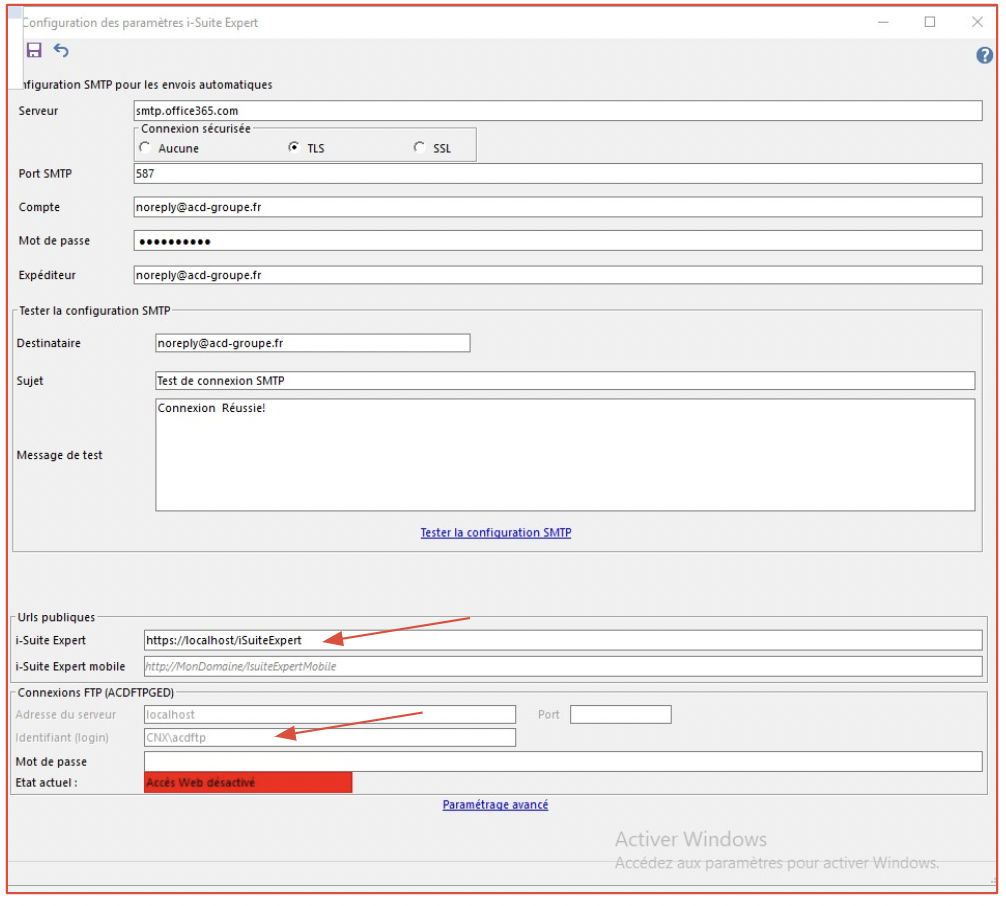The image size is (1006, 906).
Task: Click the red Accès Web désactivé status
Action: click(248, 782)
